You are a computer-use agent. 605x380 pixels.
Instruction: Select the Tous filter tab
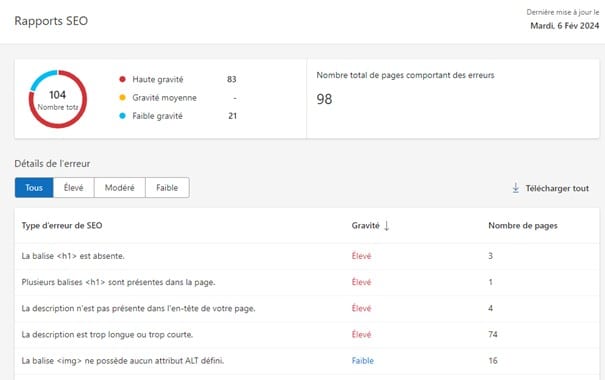pos(34,187)
